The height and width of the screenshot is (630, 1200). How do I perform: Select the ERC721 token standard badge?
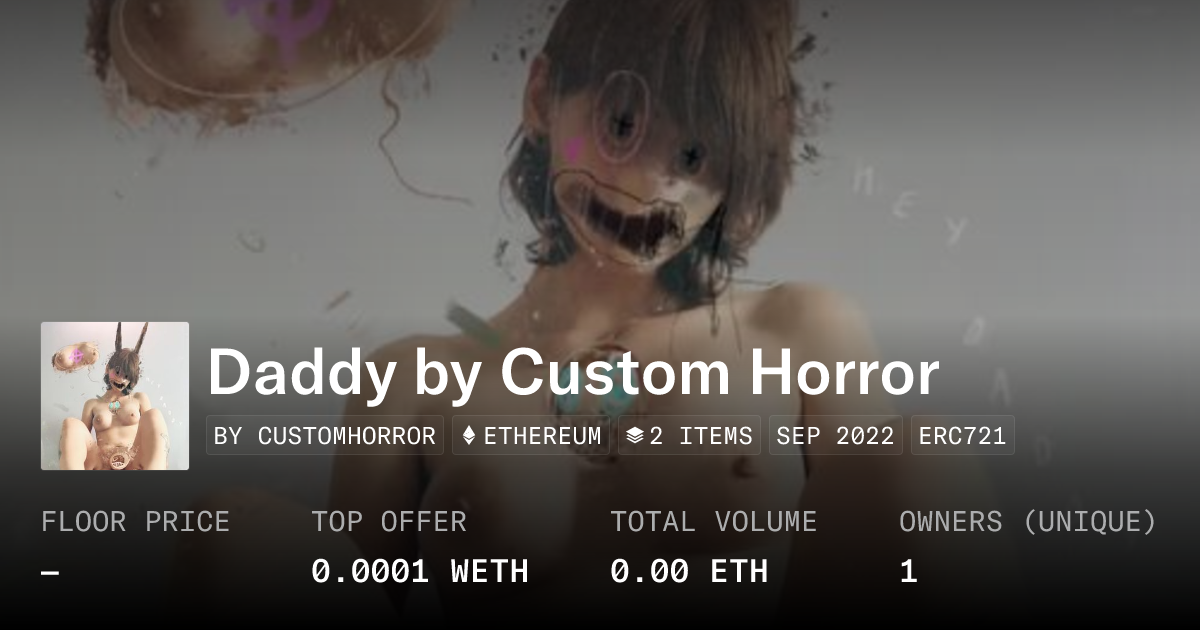pyautogui.click(x=962, y=436)
